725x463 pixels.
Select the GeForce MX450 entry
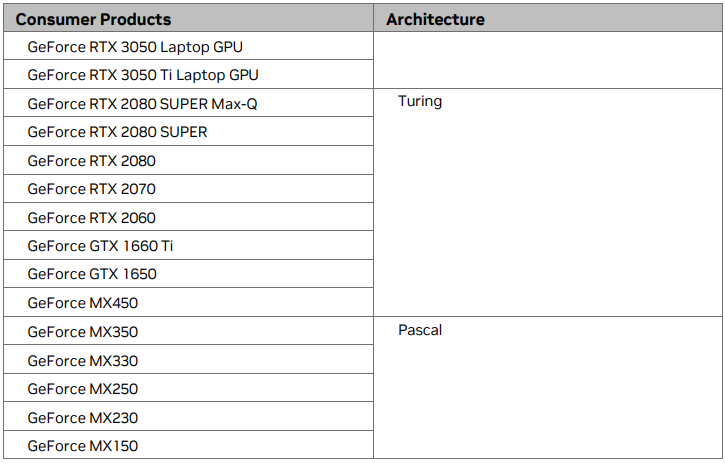click(x=83, y=303)
